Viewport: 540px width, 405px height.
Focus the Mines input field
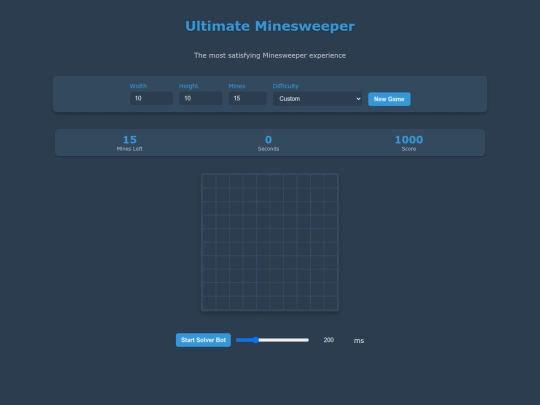[x=247, y=98]
